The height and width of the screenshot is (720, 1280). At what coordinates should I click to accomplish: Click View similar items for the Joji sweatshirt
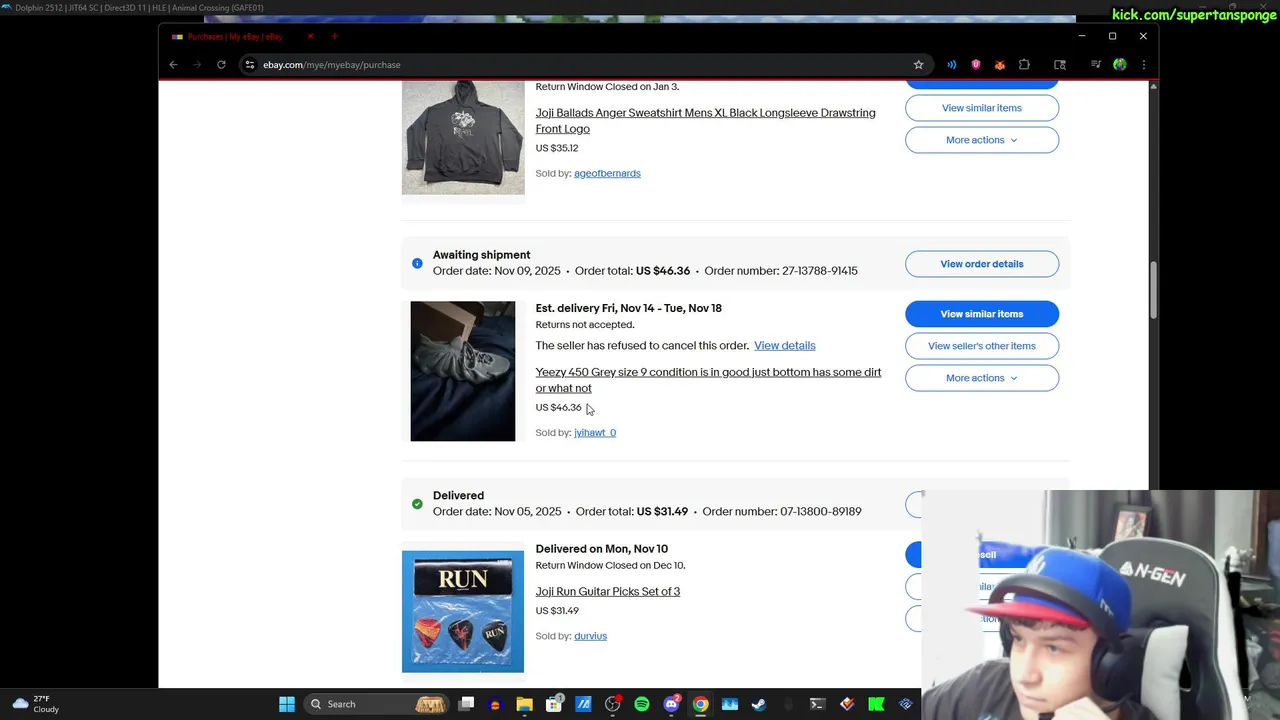pos(982,108)
